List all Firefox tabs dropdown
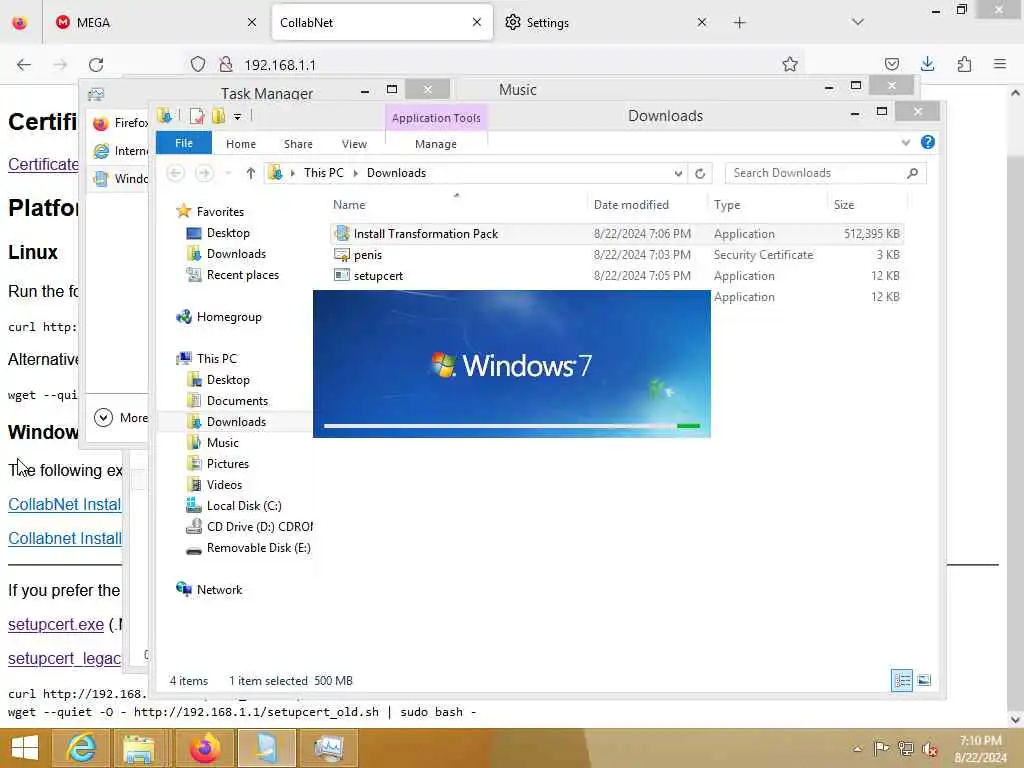The width and height of the screenshot is (1024, 768). [858, 22]
